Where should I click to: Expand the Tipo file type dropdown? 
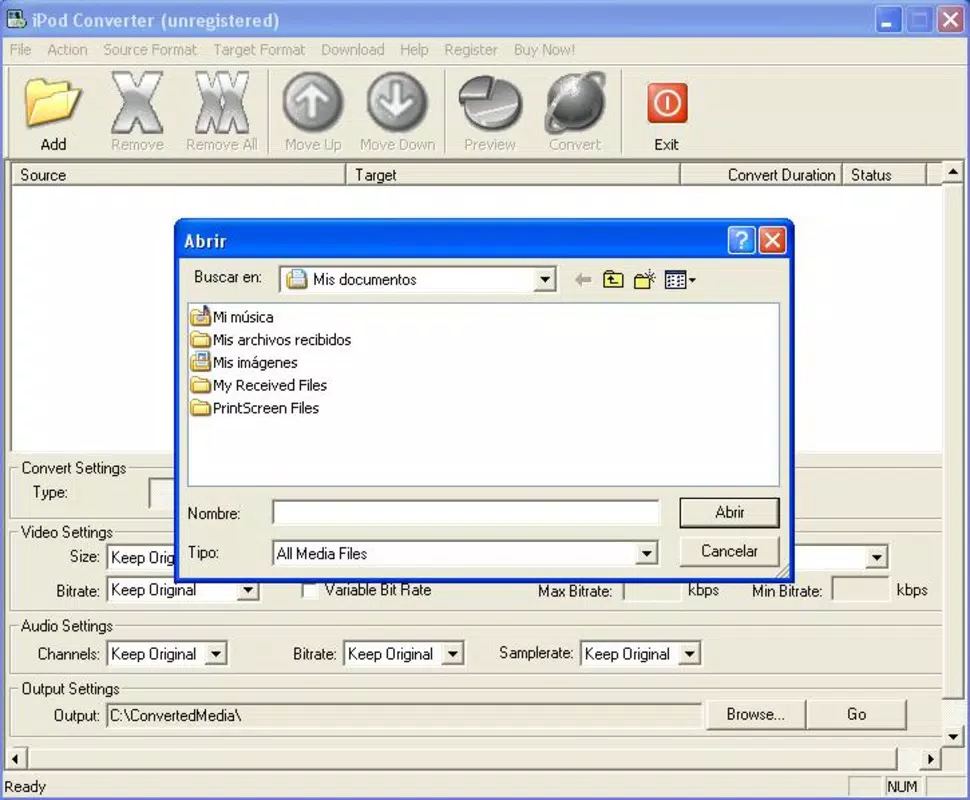646,553
